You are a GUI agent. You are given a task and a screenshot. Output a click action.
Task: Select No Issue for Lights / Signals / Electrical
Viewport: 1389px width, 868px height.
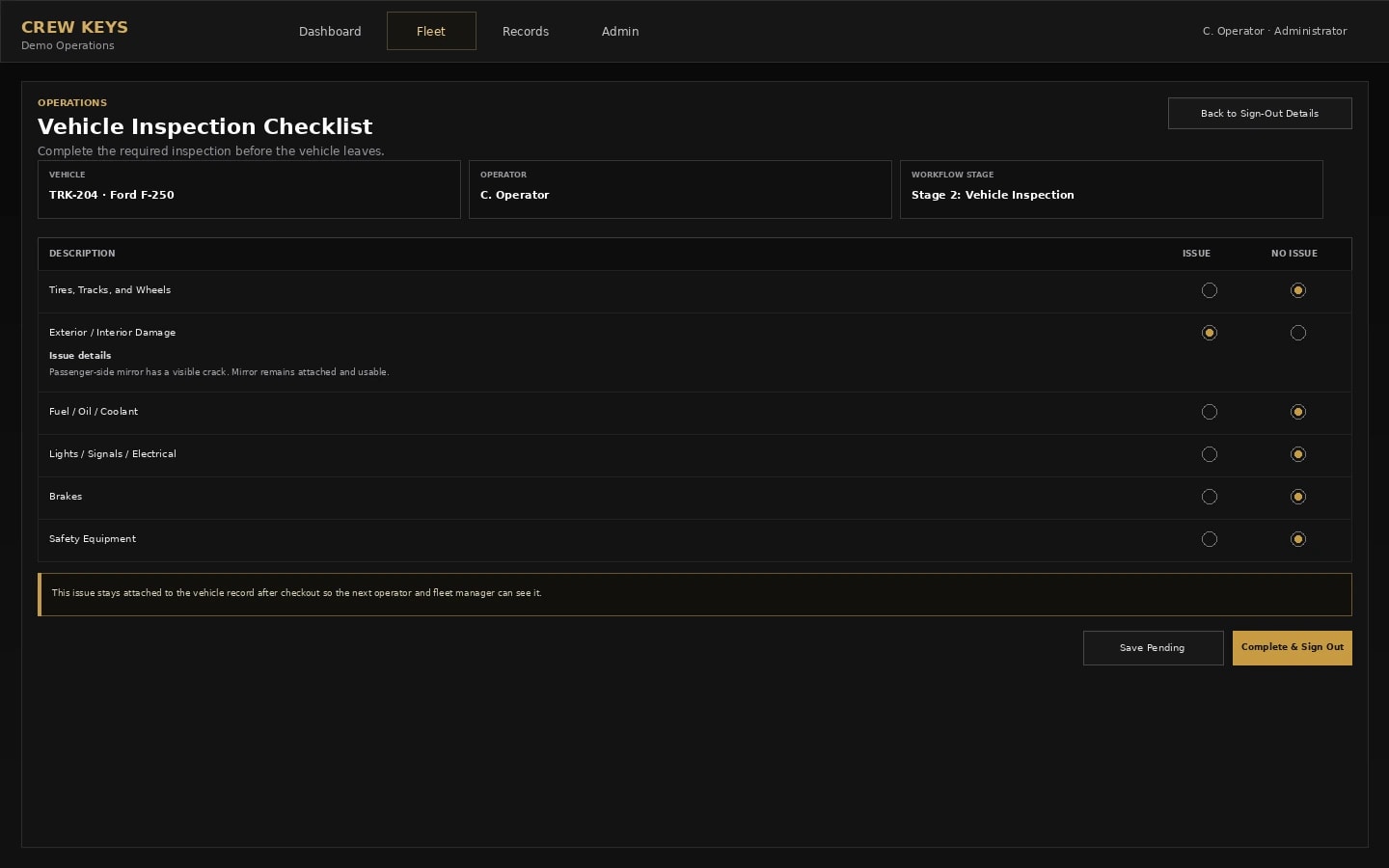tap(1298, 454)
